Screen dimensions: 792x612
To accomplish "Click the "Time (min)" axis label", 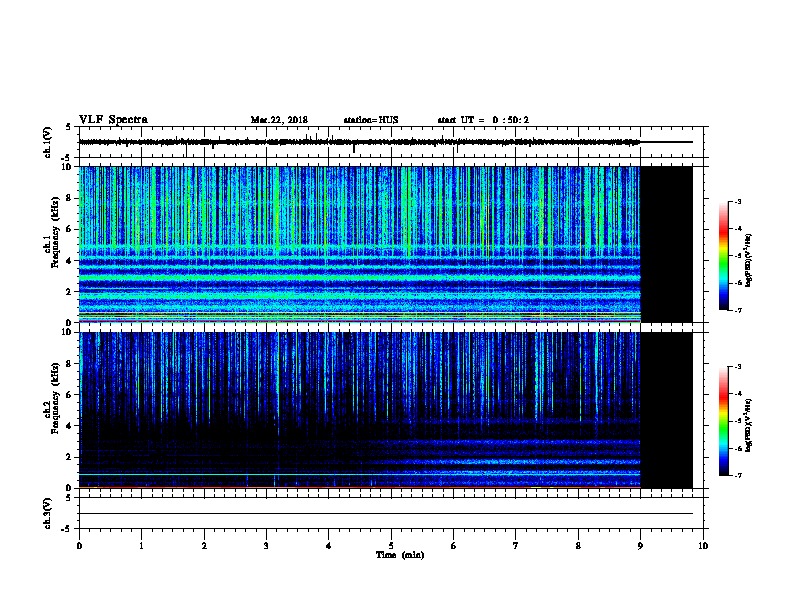I will [x=400, y=555].
